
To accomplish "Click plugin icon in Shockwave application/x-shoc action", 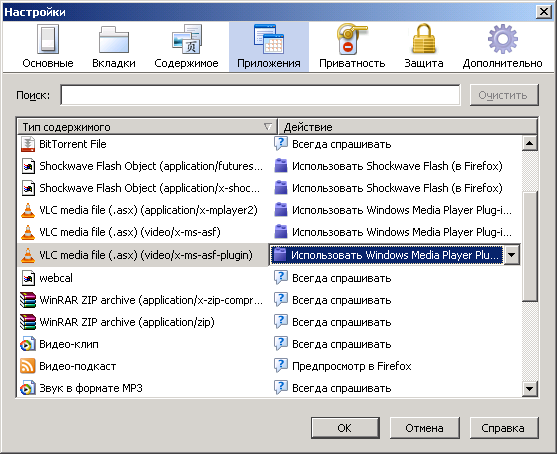I will (281, 188).
